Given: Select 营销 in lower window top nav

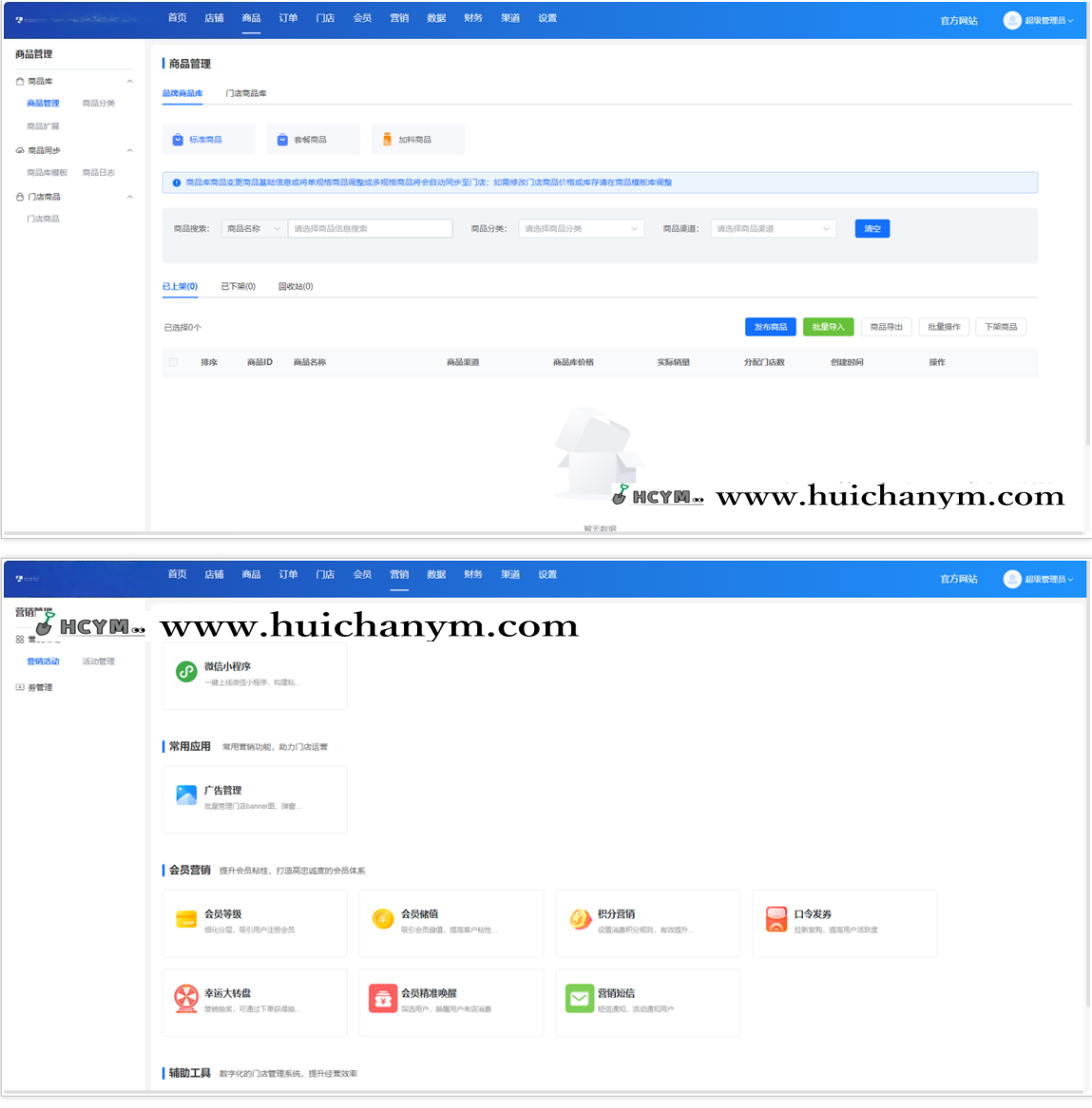Looking at the screenshot, I should (x=399, y=575).
